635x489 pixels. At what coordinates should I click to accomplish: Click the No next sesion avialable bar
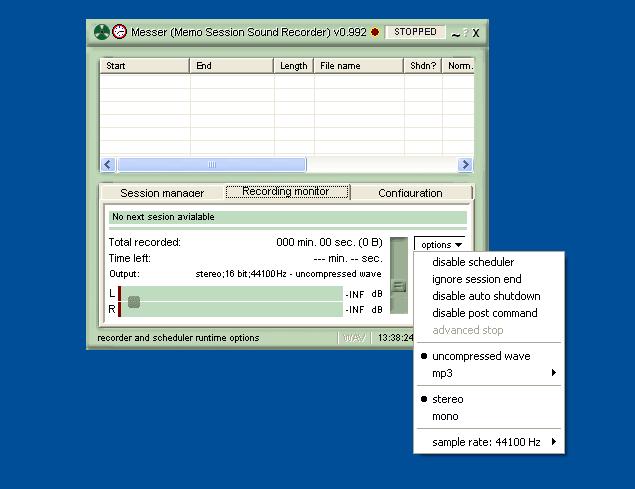[288, 217]
